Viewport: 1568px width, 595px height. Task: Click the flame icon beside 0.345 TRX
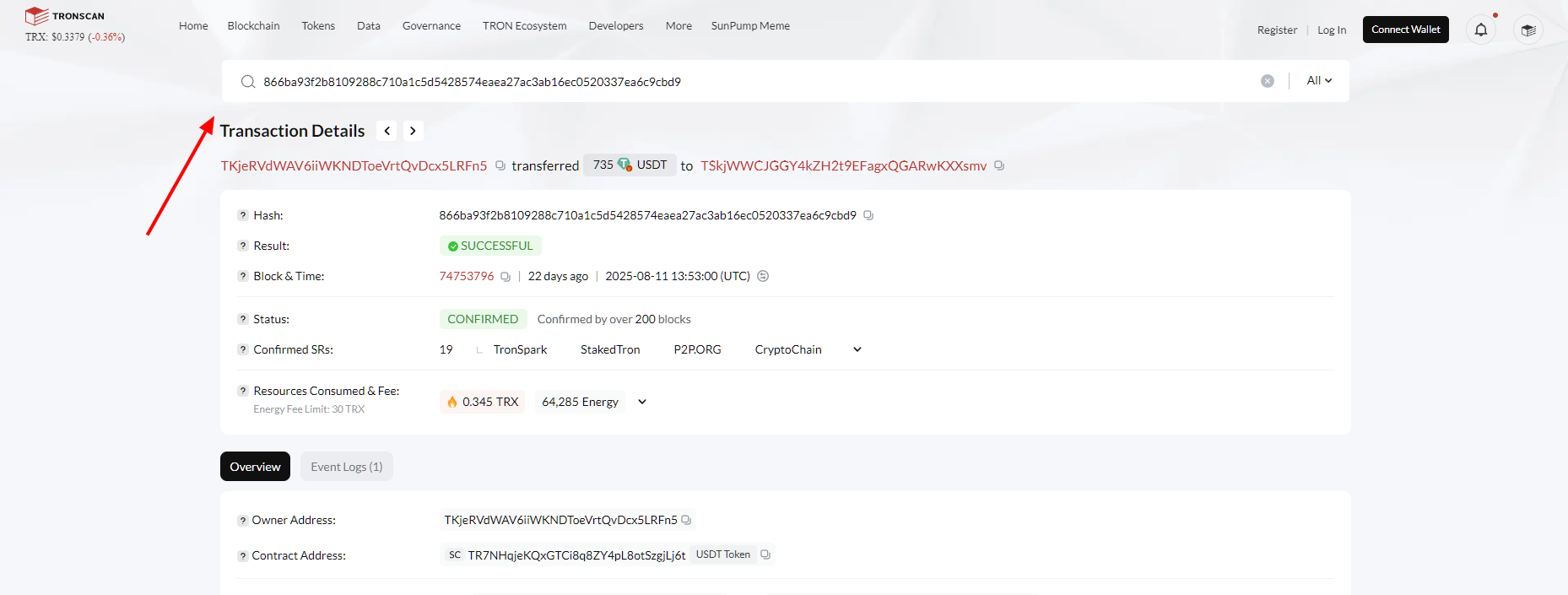[452, 402]
